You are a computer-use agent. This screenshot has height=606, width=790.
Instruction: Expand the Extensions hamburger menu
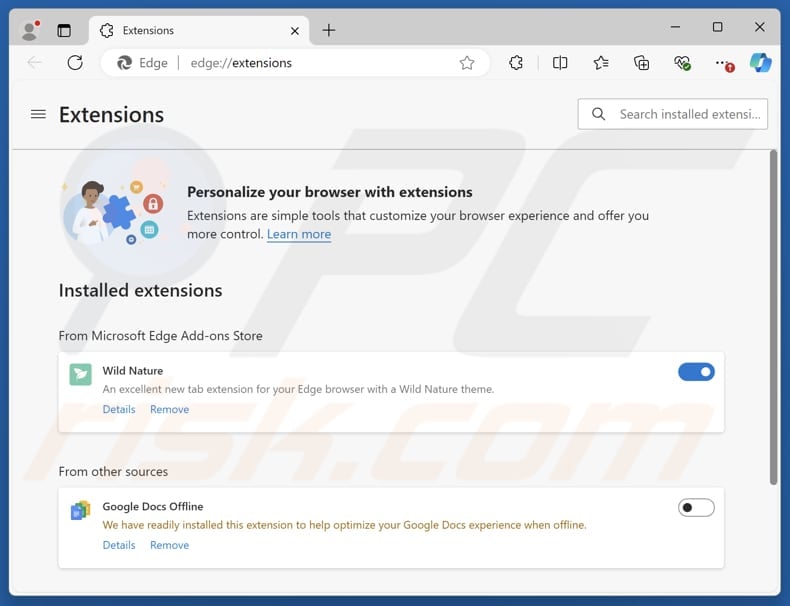(x=38, y=114)
